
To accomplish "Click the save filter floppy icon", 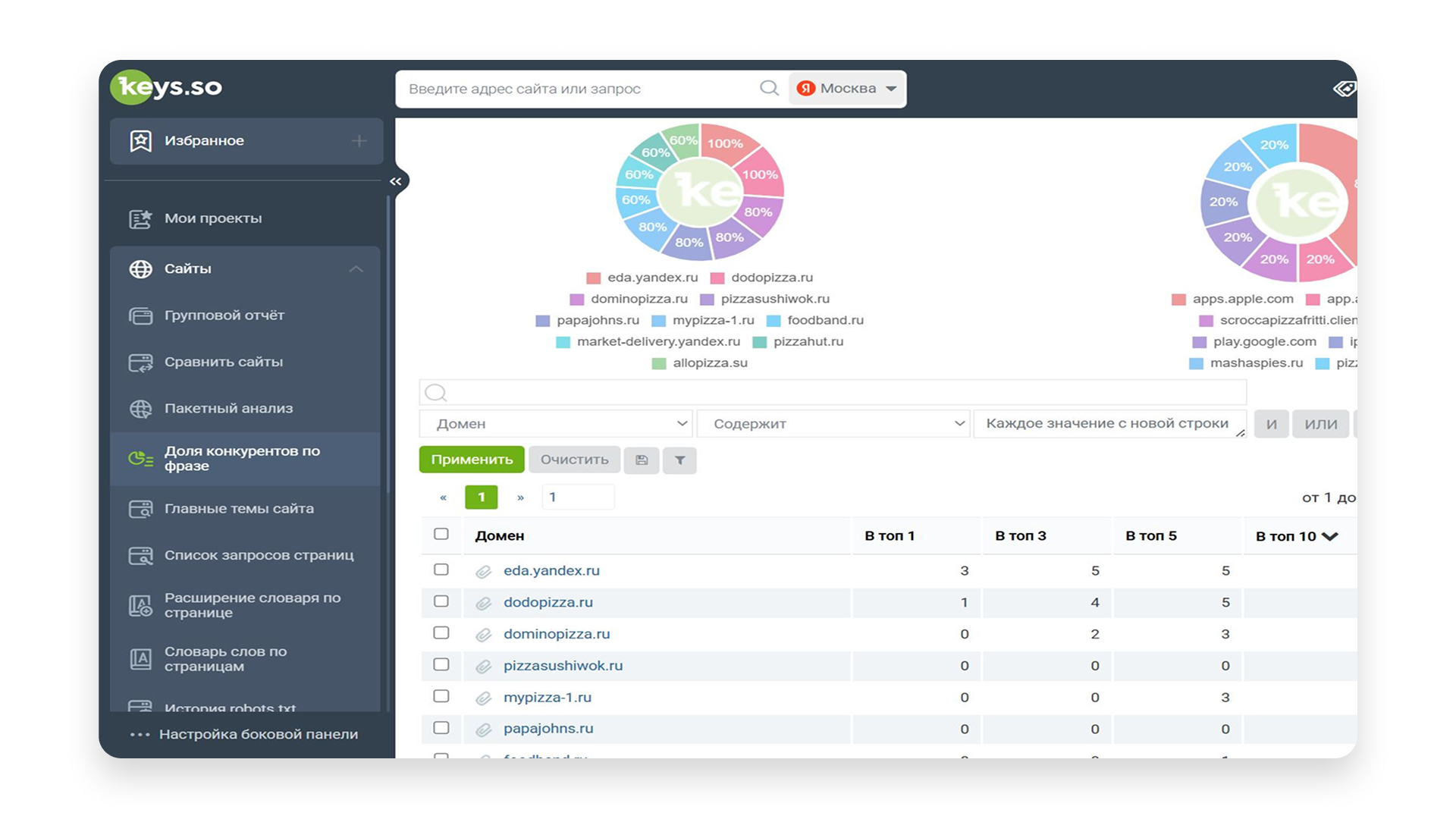I will pos(642,460).
